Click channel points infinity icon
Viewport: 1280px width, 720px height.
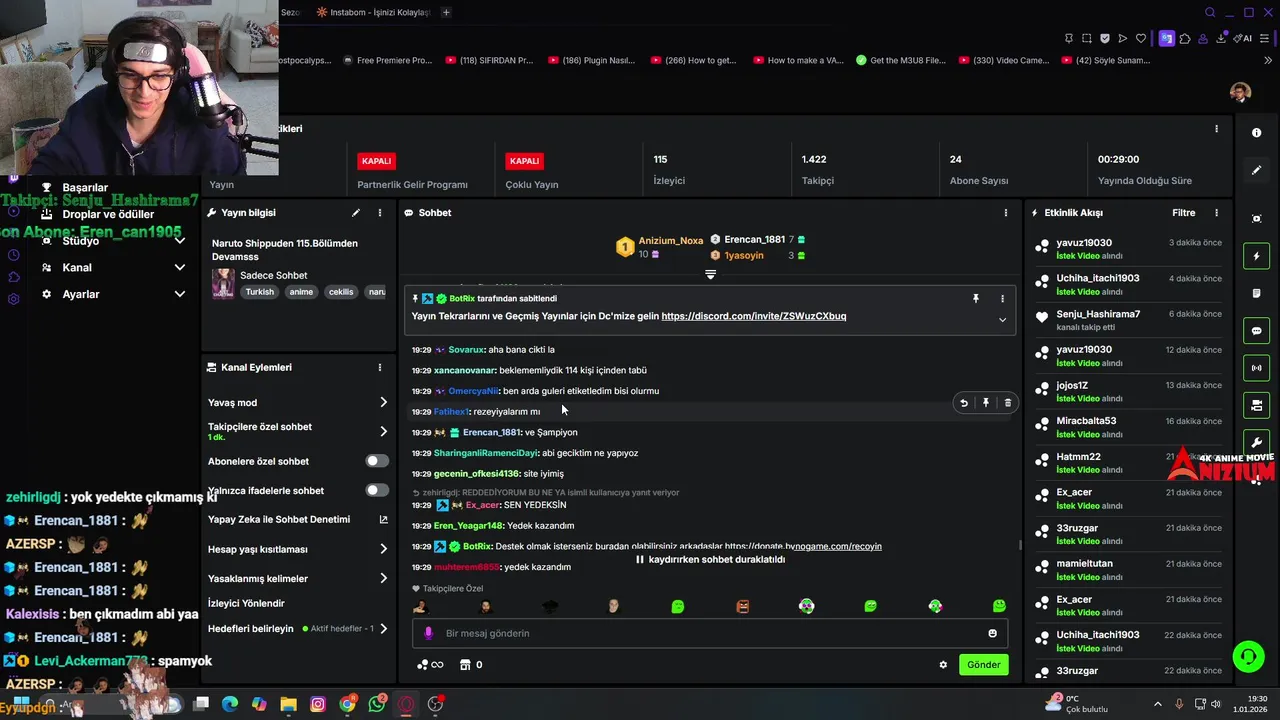pos(430,665)
